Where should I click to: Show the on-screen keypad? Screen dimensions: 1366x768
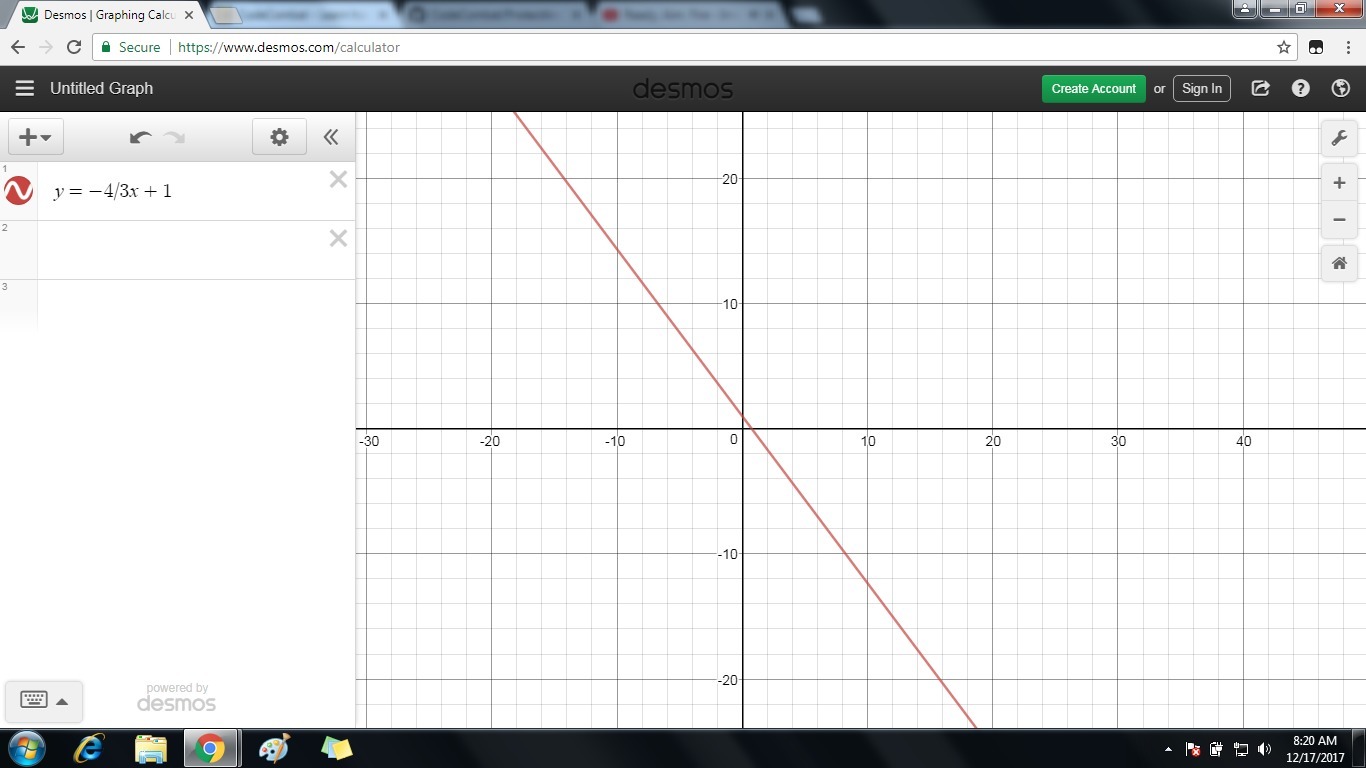tap(44, 701)
